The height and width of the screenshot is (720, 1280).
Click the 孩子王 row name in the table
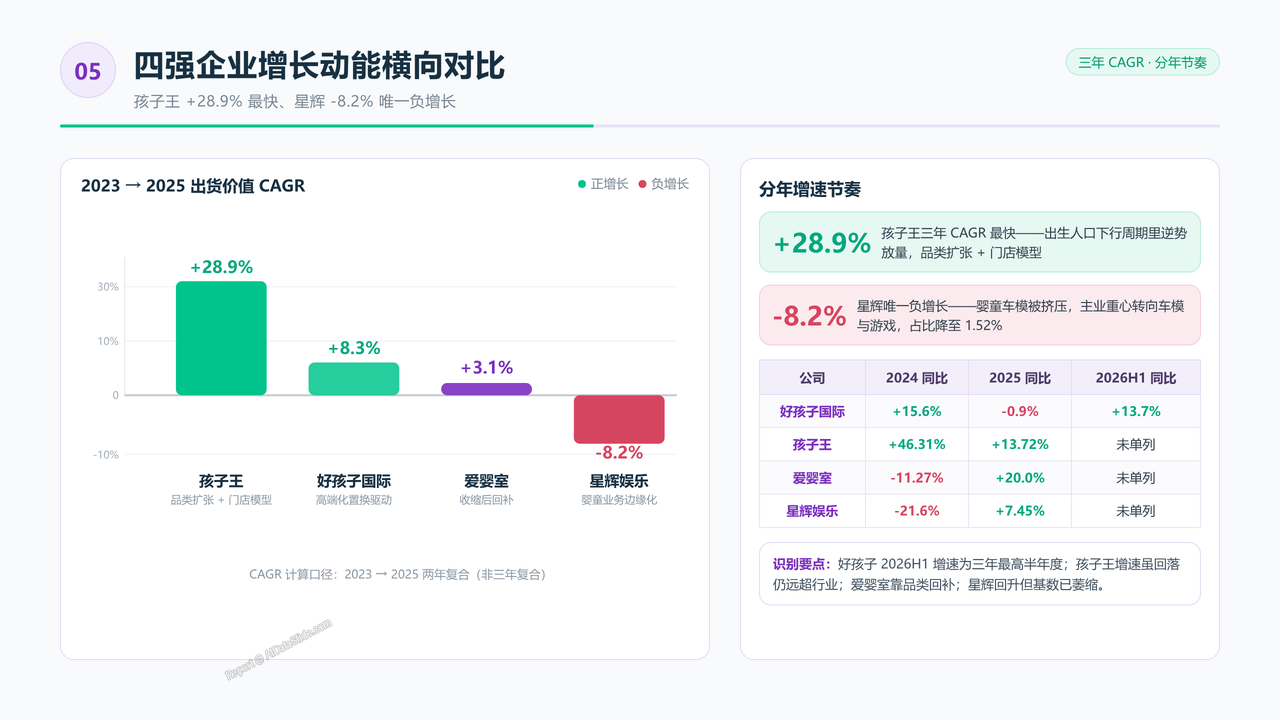tap(812, 444)
